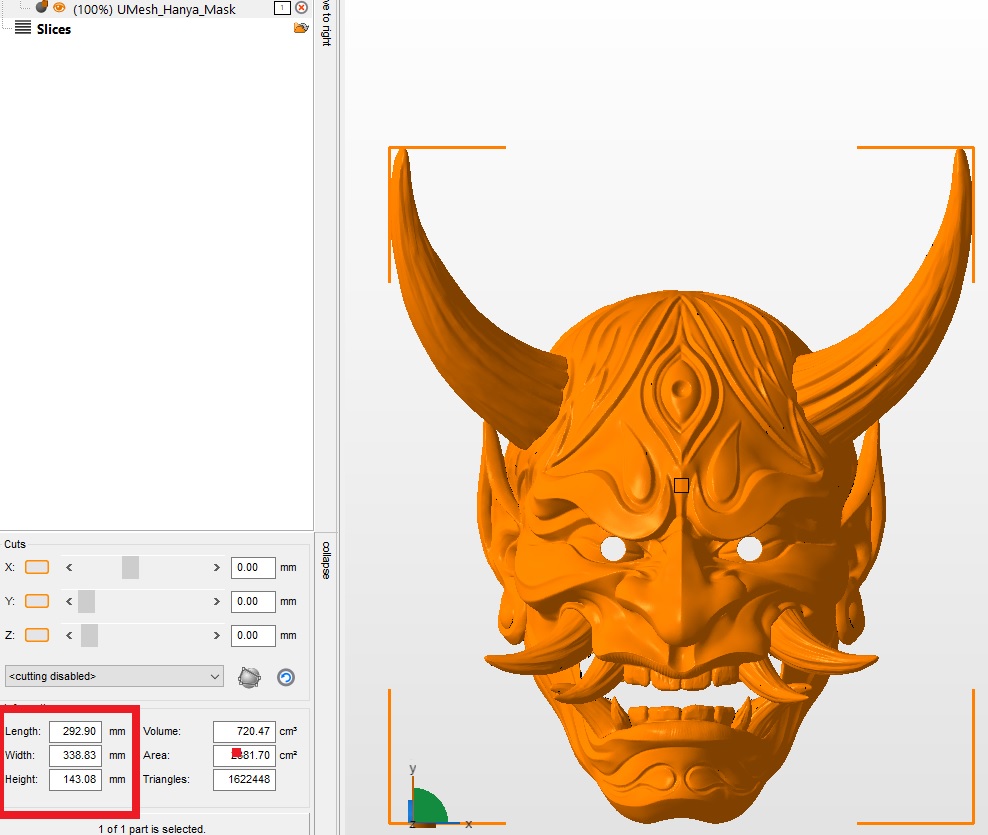
Task: Toggle the Z cut plane button
Action: [x=37, y=635]
